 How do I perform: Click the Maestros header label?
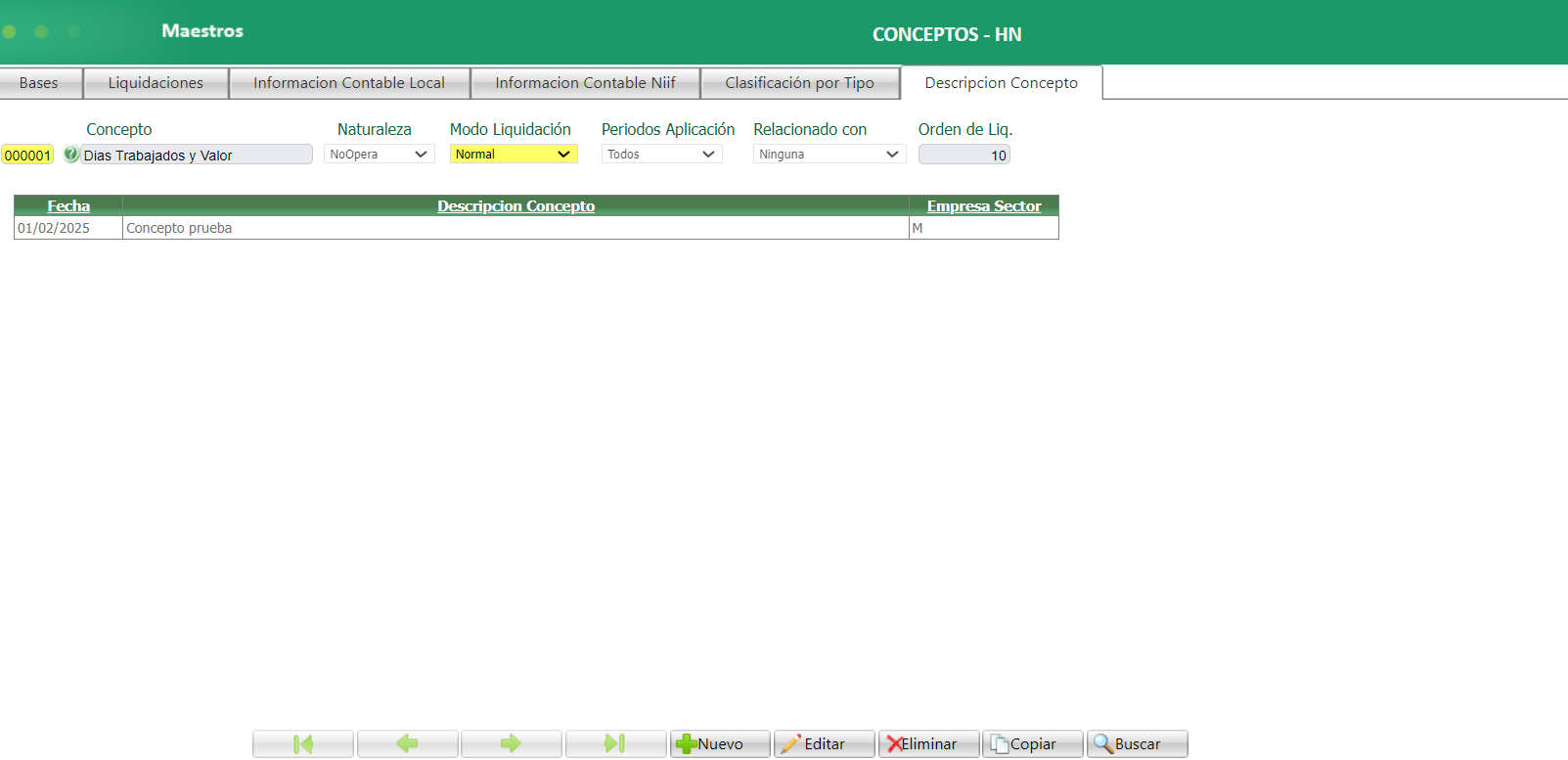202,31
